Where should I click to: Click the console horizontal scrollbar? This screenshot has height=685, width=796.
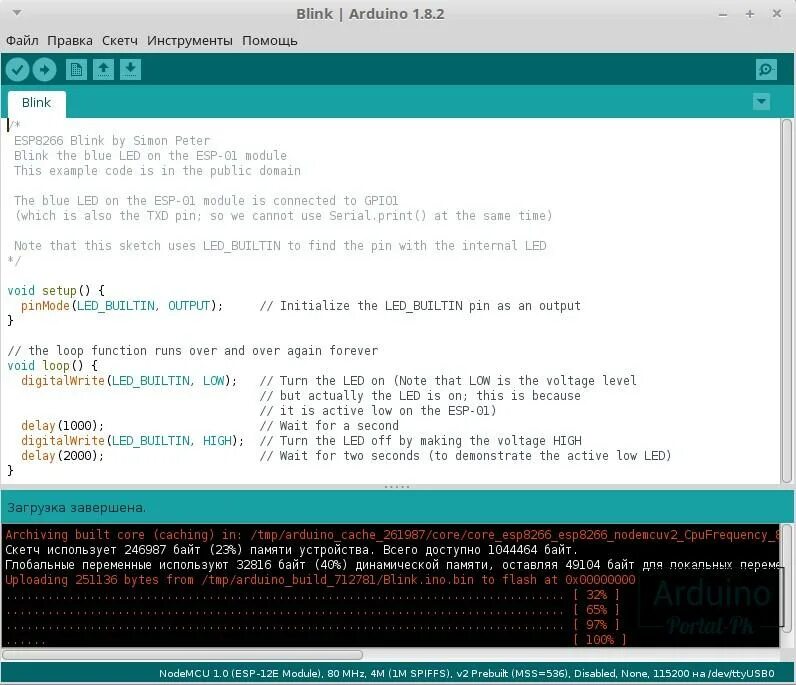tap(182, 655)
